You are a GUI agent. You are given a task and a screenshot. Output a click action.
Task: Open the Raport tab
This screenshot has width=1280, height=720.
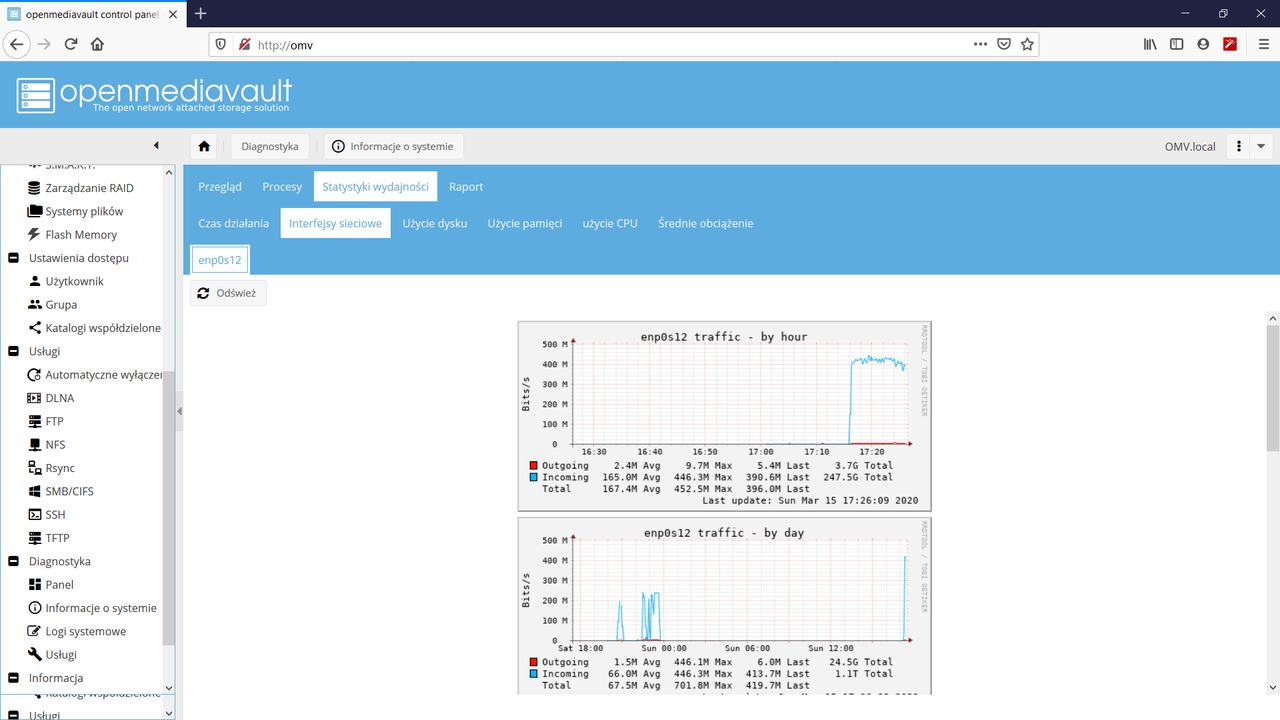[x=466, y=187]
